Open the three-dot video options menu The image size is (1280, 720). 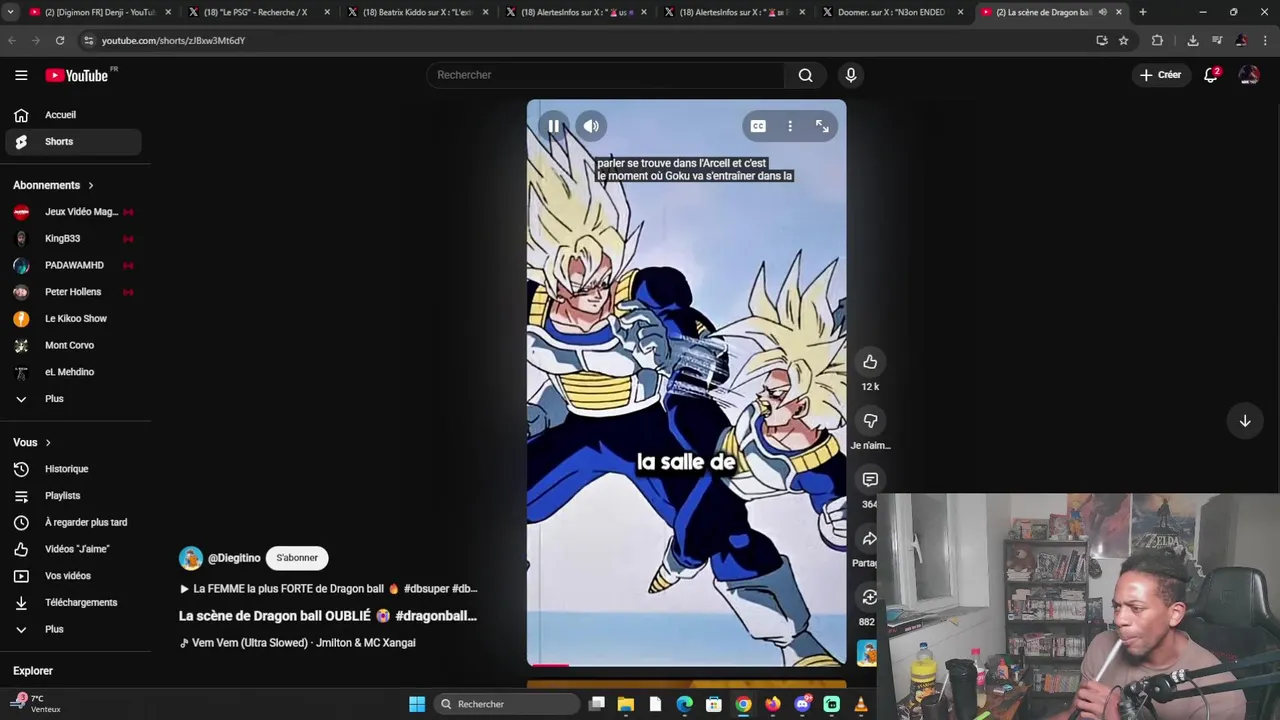790,126
